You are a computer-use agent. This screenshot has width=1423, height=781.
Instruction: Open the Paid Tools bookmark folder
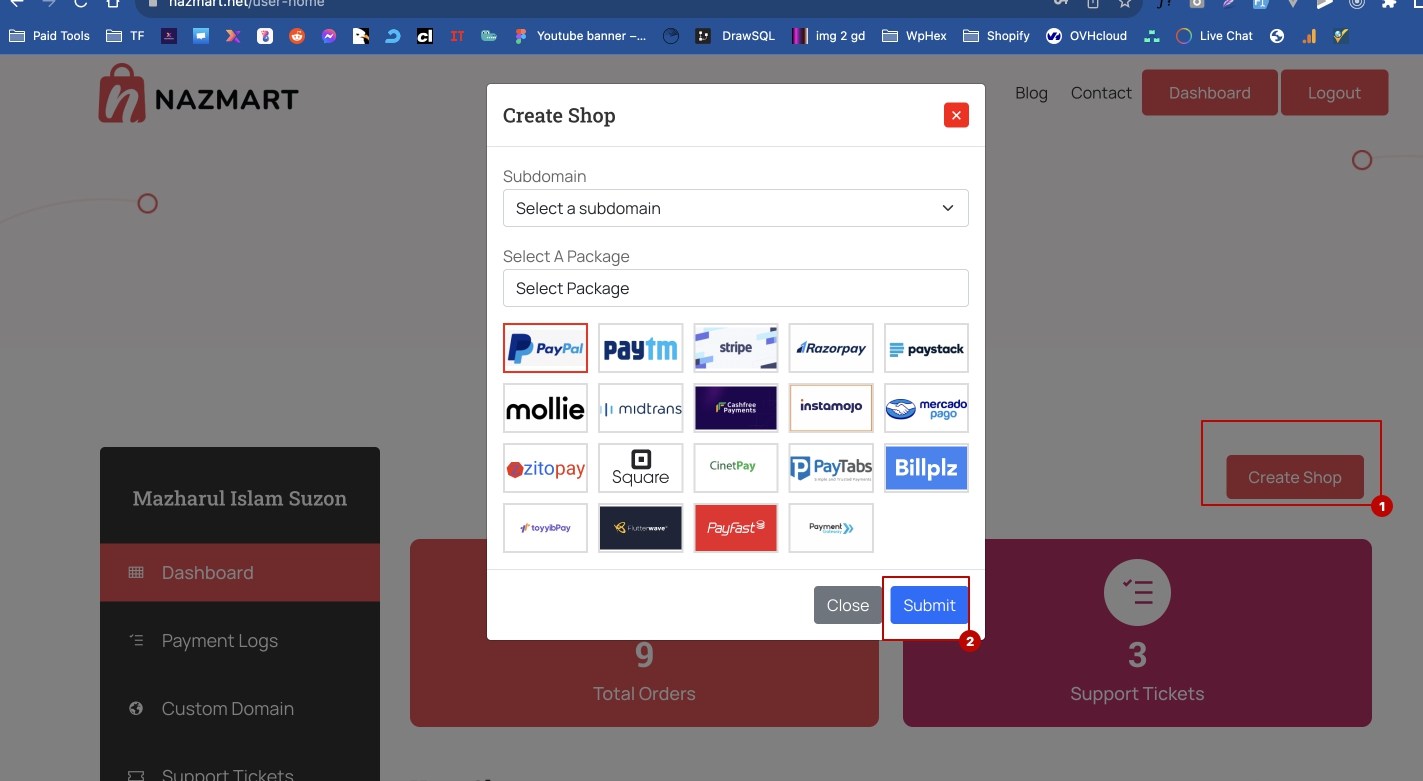coord(49,35)
